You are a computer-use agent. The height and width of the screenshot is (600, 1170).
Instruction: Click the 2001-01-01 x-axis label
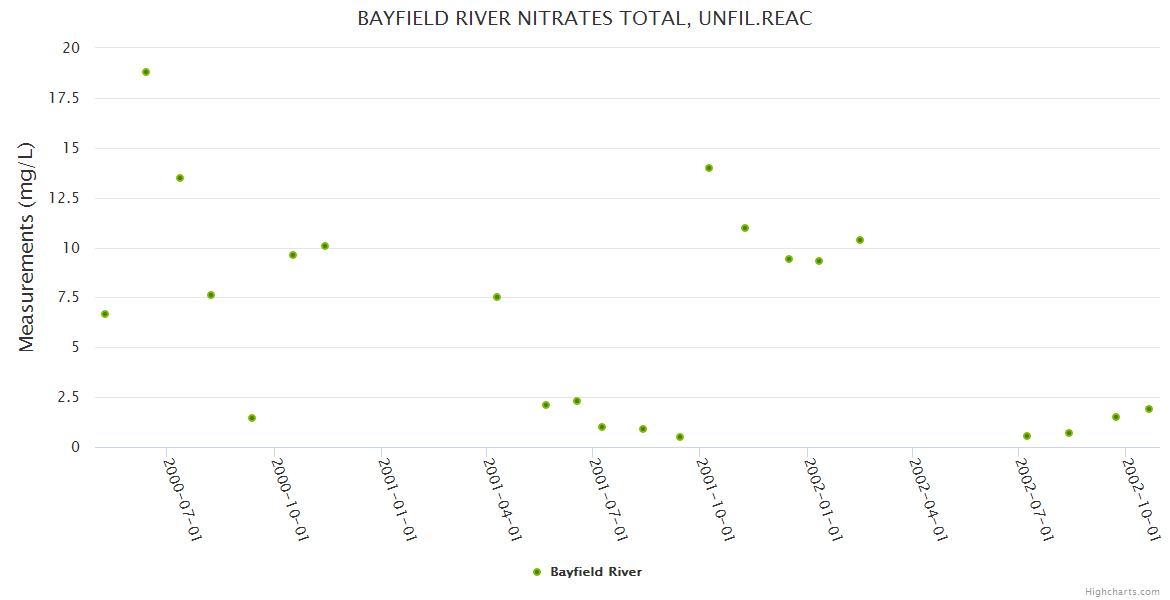(397, 498)
